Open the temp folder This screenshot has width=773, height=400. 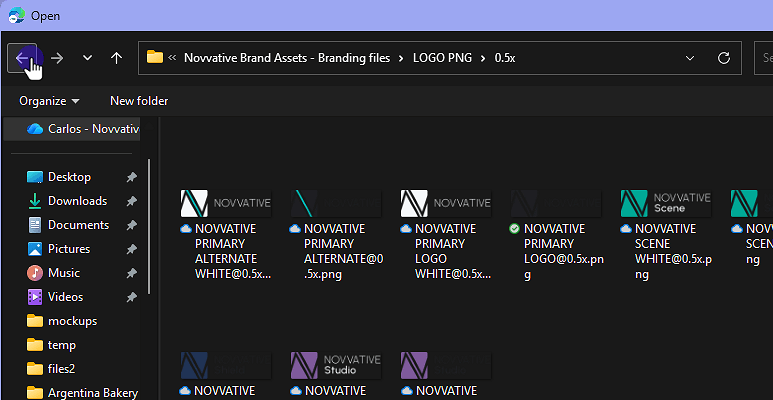(x=62, y=345)
